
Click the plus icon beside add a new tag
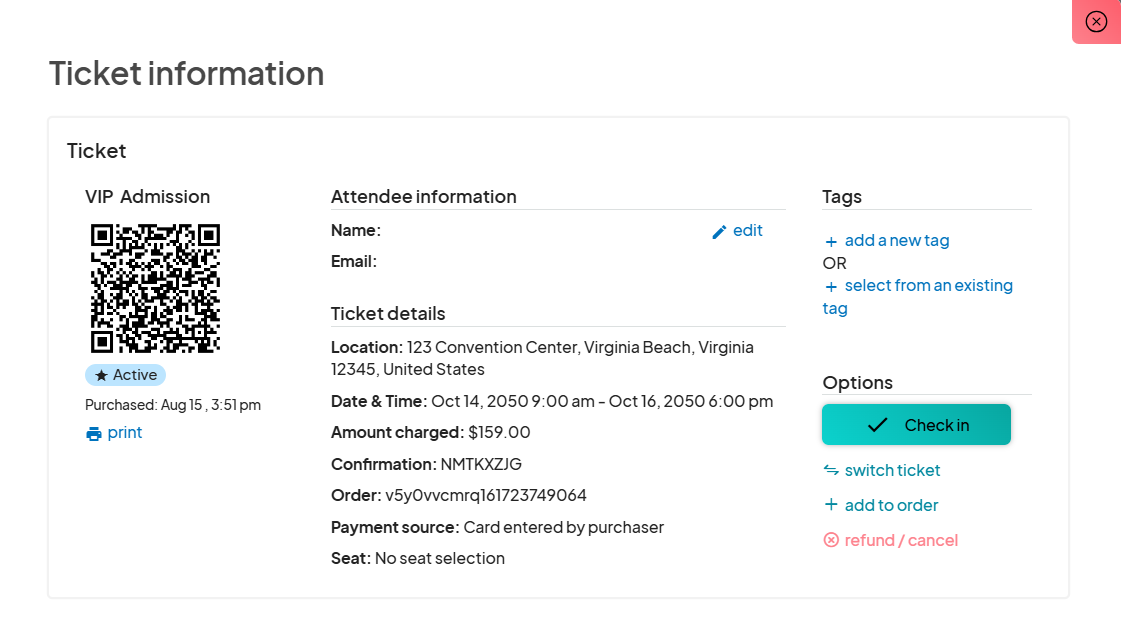pyautogui.click(x=830, y=241)
